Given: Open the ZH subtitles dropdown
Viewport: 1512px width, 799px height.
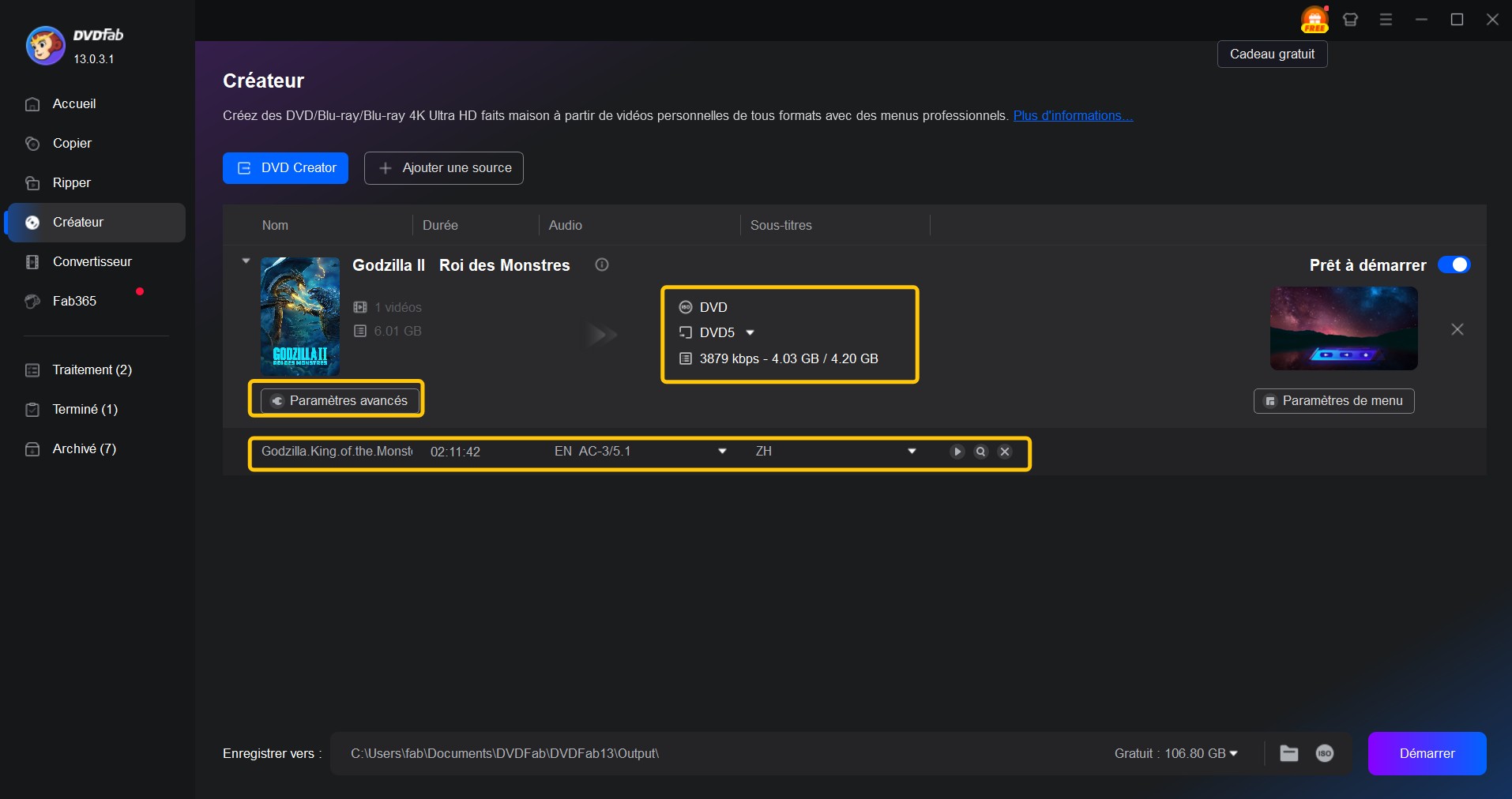Looking at the screenshot, I should point(912,452).
